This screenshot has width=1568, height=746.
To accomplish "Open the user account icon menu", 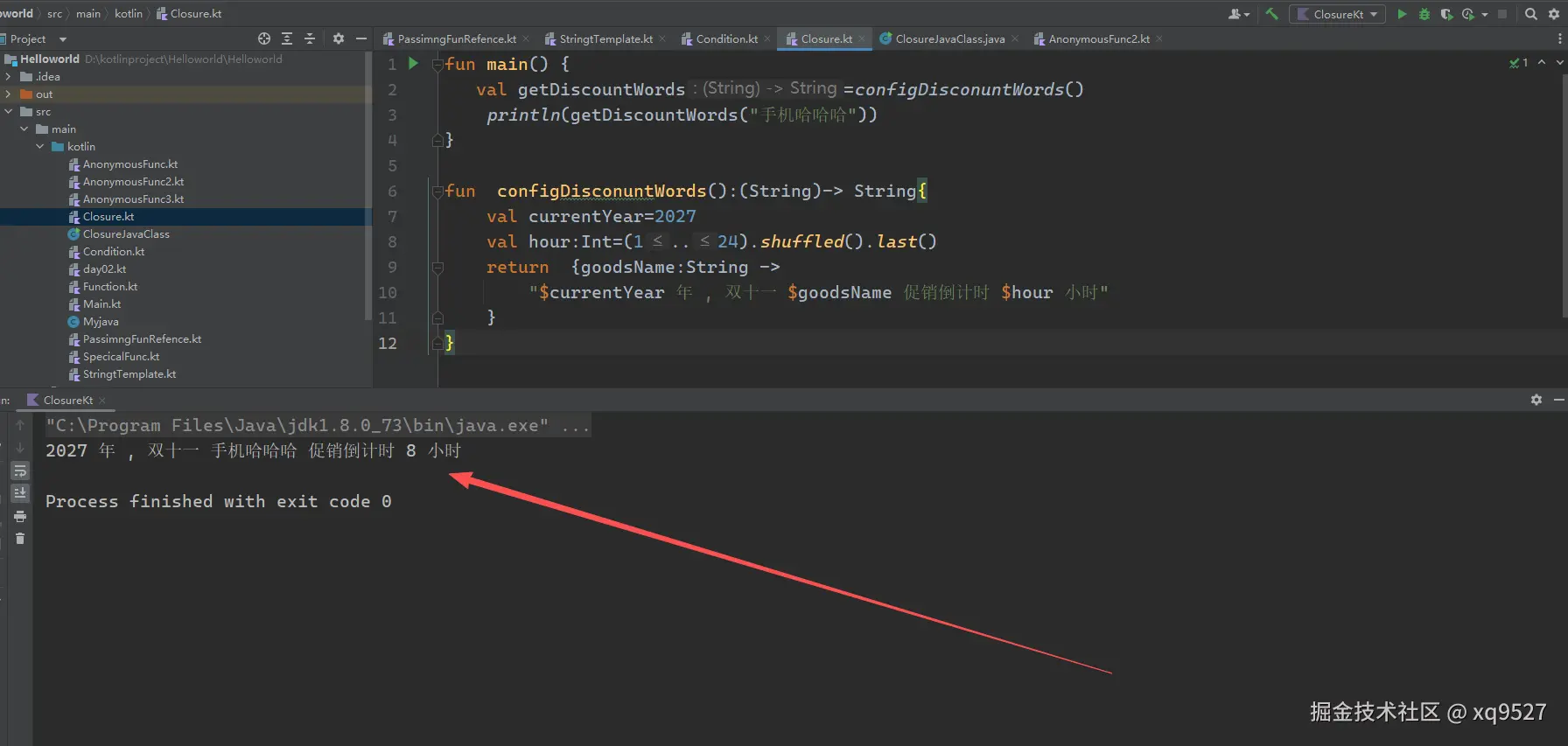I will click(1239, 14).
